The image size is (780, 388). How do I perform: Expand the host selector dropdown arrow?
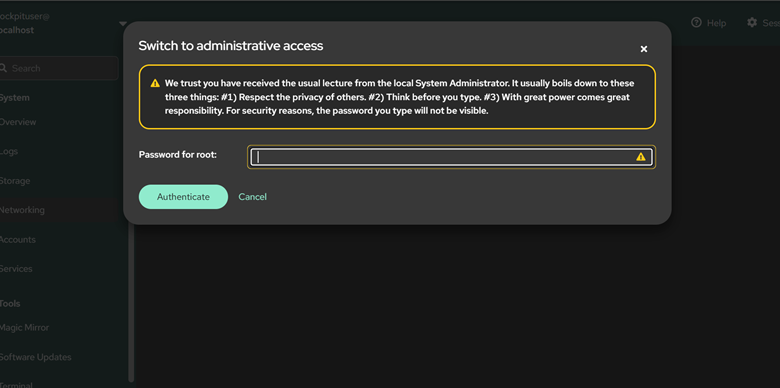[x=123, y=23]
